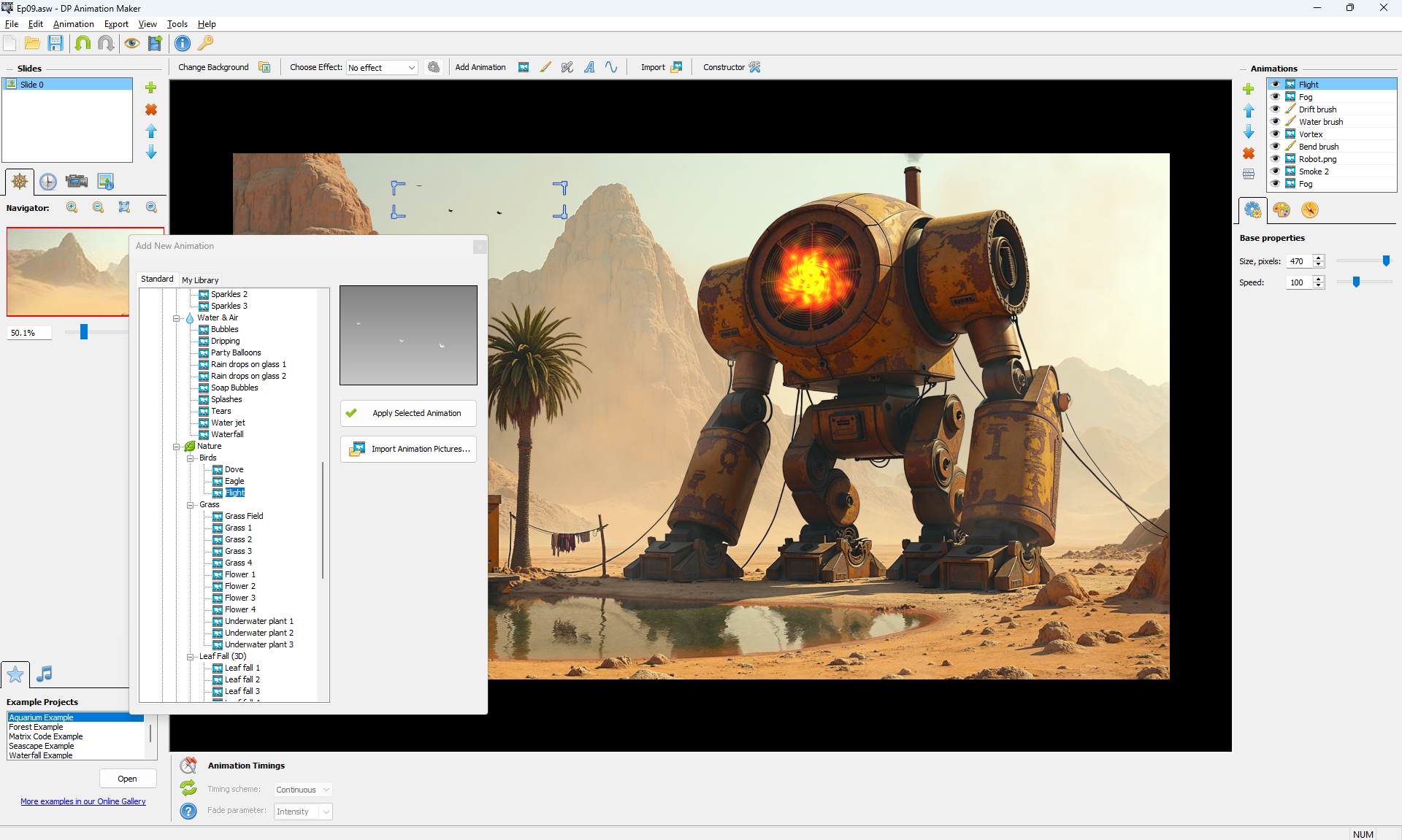Open the Animation menu

point(73,24)
